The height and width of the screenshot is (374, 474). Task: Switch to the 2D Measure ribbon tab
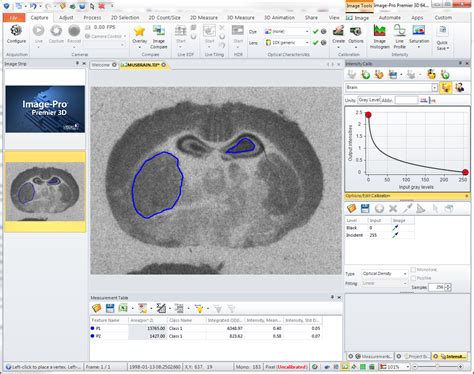click(x=204, y=18)
